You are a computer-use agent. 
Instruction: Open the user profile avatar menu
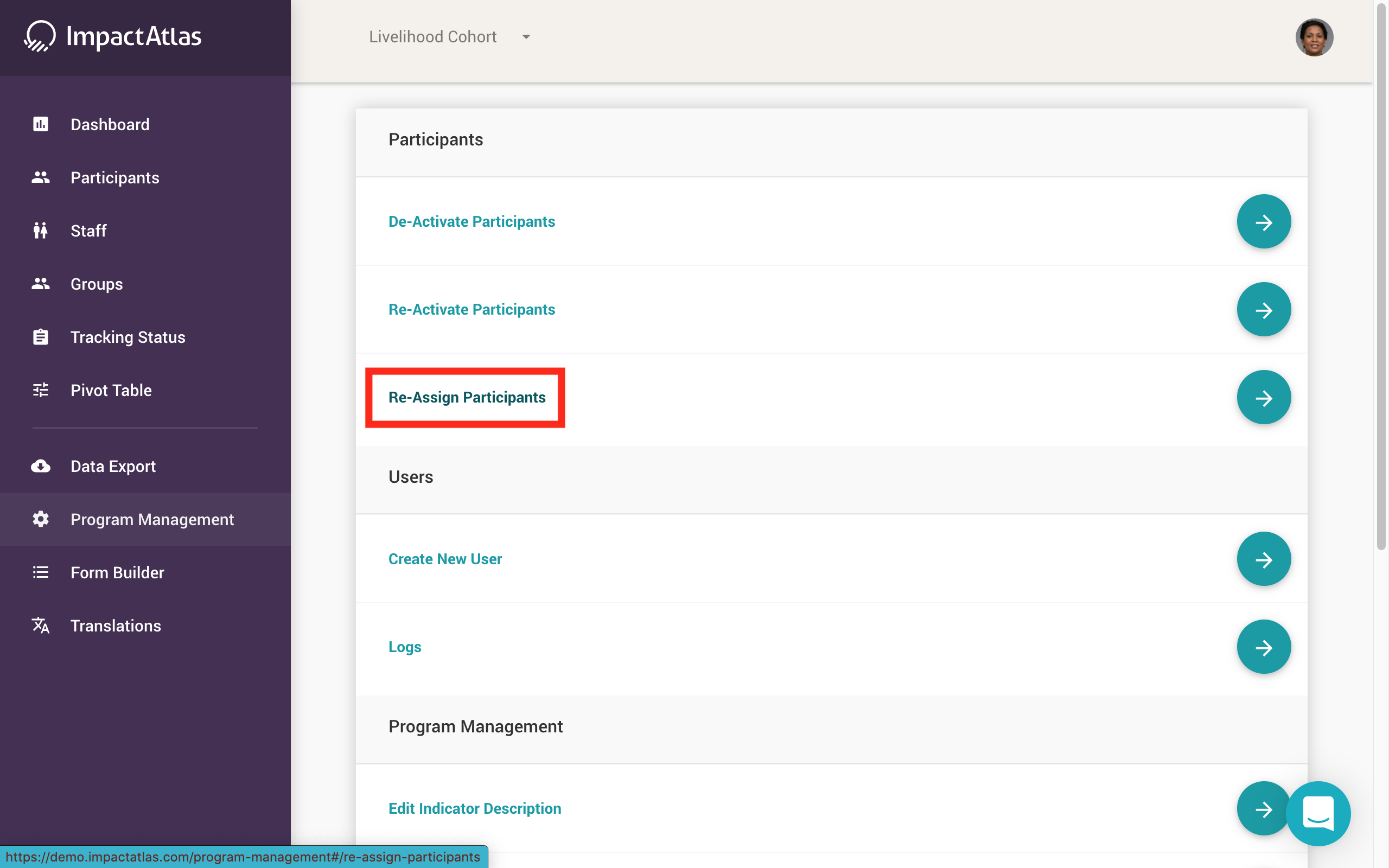coord(1314,37)
